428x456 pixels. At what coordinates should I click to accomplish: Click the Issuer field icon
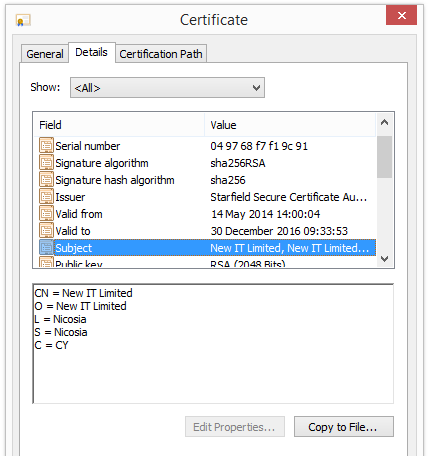pyautogui.click(x=46, y=196)
